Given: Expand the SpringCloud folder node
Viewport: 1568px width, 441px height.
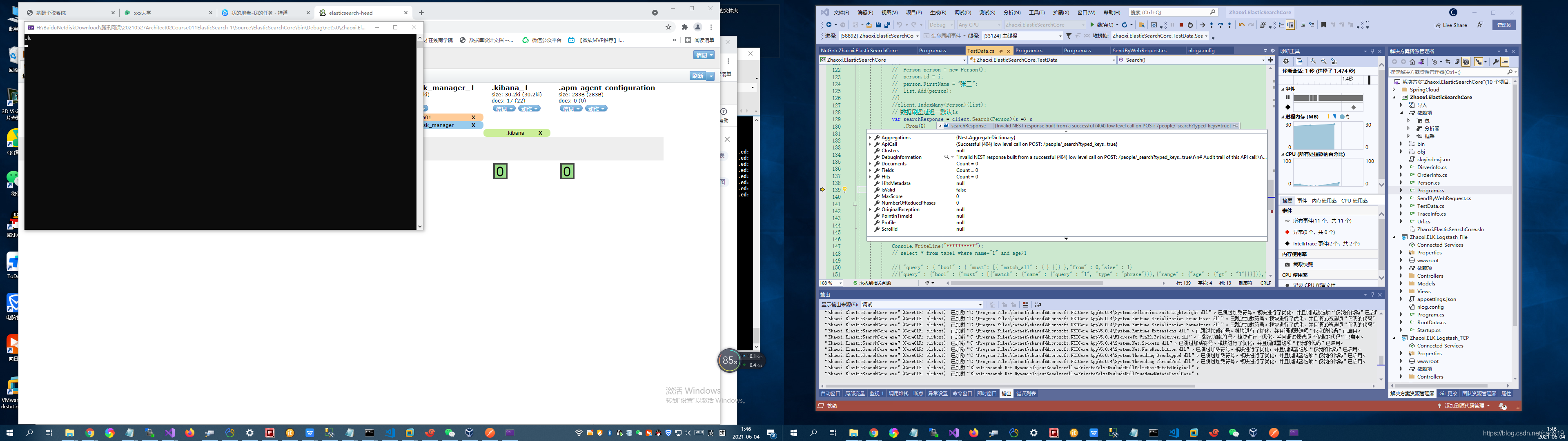Looking at the screenshot, I should [1394, 89].
